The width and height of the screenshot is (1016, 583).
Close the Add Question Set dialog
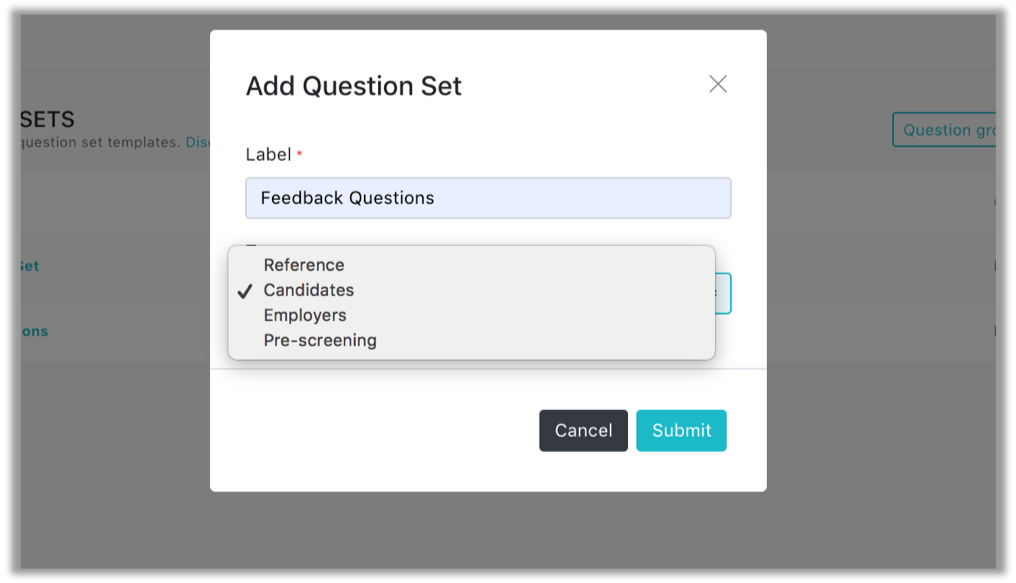[717, 84]
